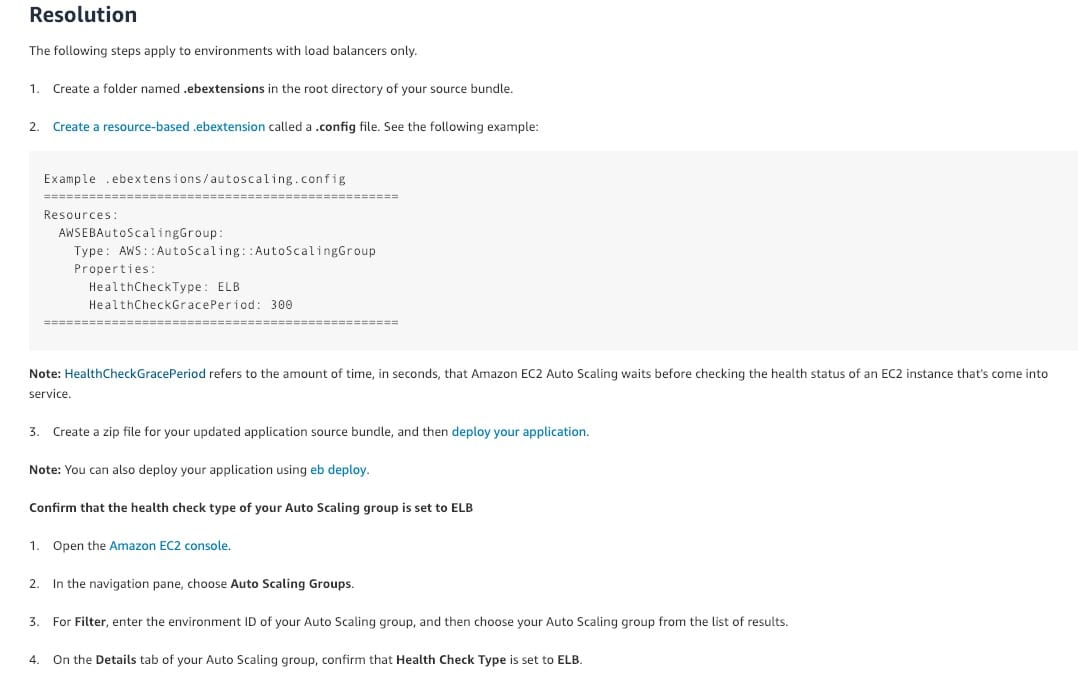Click the "HealthCheckType: ELB" code line
The width and height of the screenshot is (1078, 689).
point(164,287)
